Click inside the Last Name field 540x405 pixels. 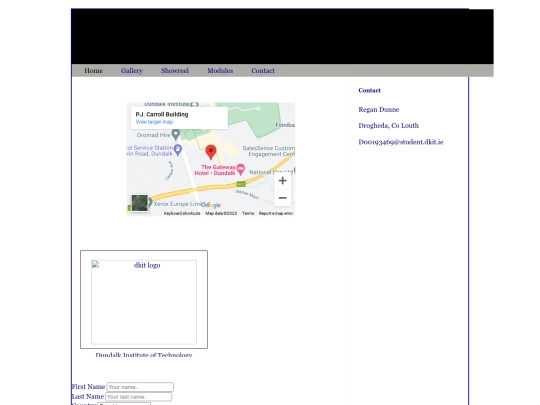coord(139,397)
